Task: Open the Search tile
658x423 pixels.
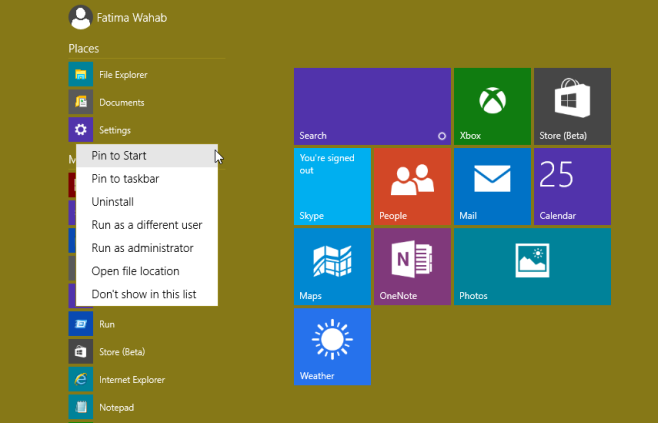Action: click(x=372, y=106)
